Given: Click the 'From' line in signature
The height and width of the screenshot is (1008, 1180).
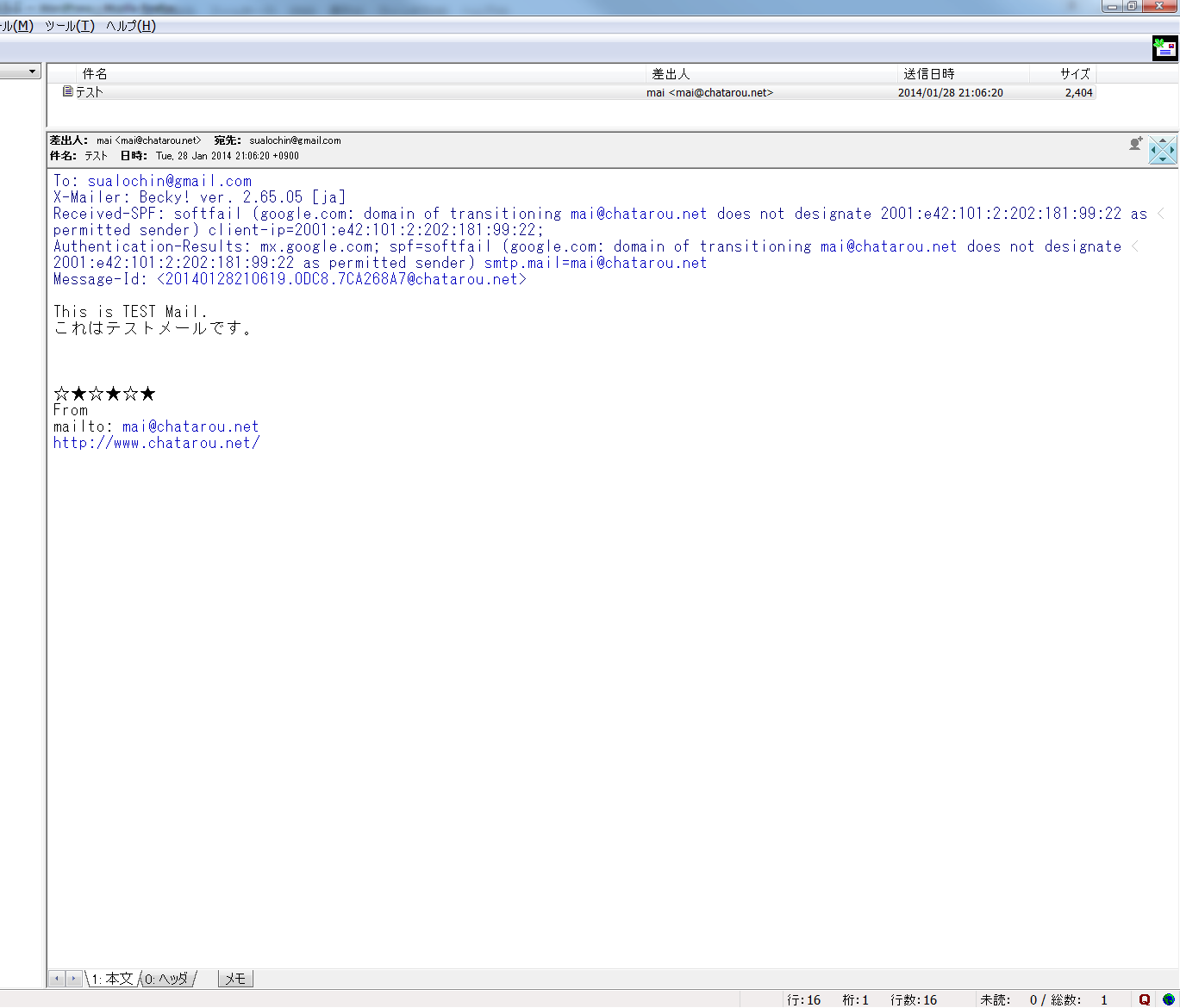Looking at the screenshot, I should 71,410.
